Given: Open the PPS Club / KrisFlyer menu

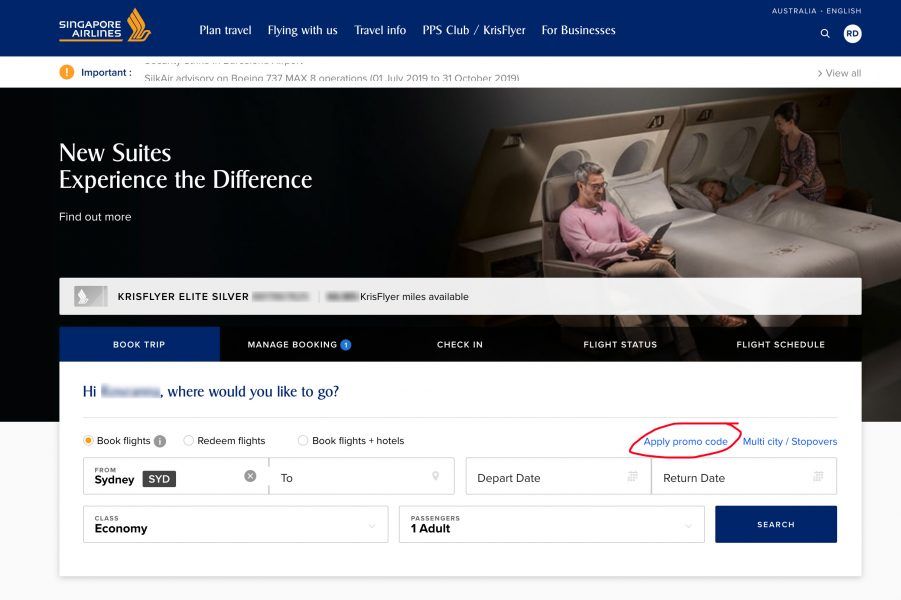Looking at the screenshot, I should [474, 30].
